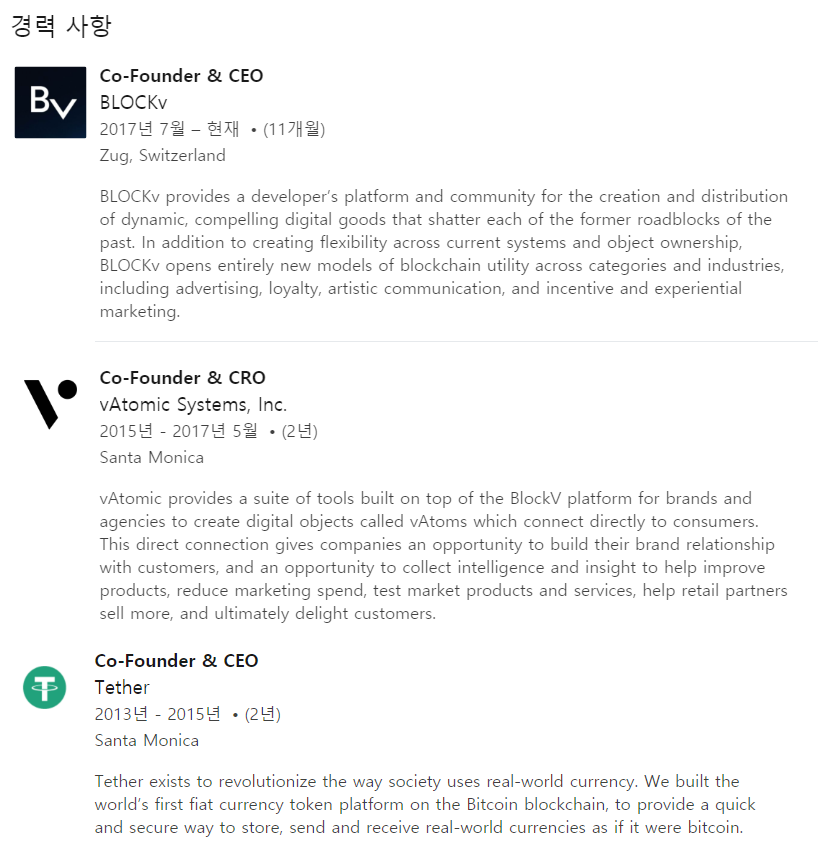Screen dimensions: 818x853
Task: Click Santa Monica location under vAtomic Systems
Action: (151, 458)
